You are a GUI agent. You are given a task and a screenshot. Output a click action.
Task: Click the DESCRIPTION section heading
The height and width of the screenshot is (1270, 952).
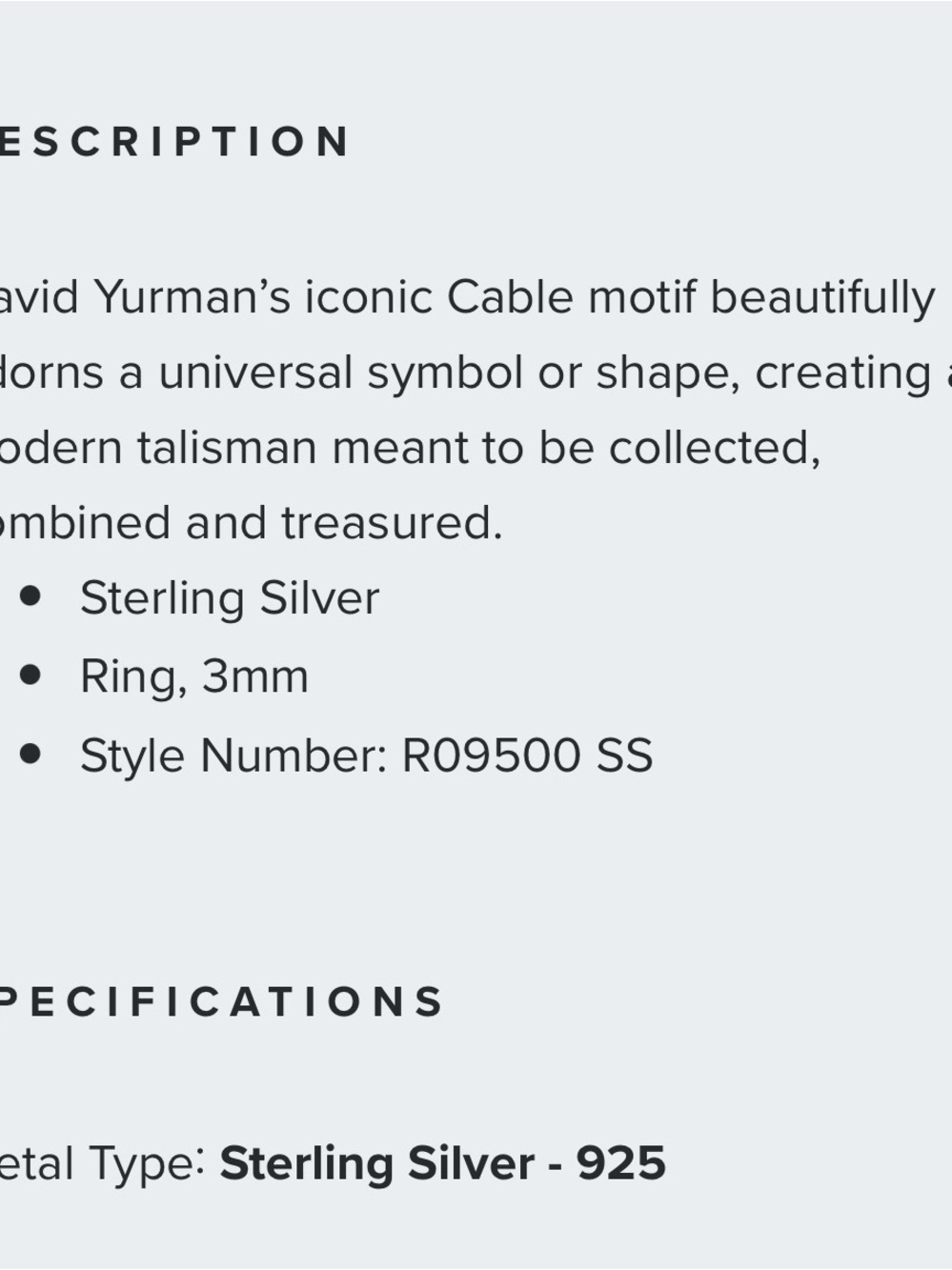click(174, 142)
